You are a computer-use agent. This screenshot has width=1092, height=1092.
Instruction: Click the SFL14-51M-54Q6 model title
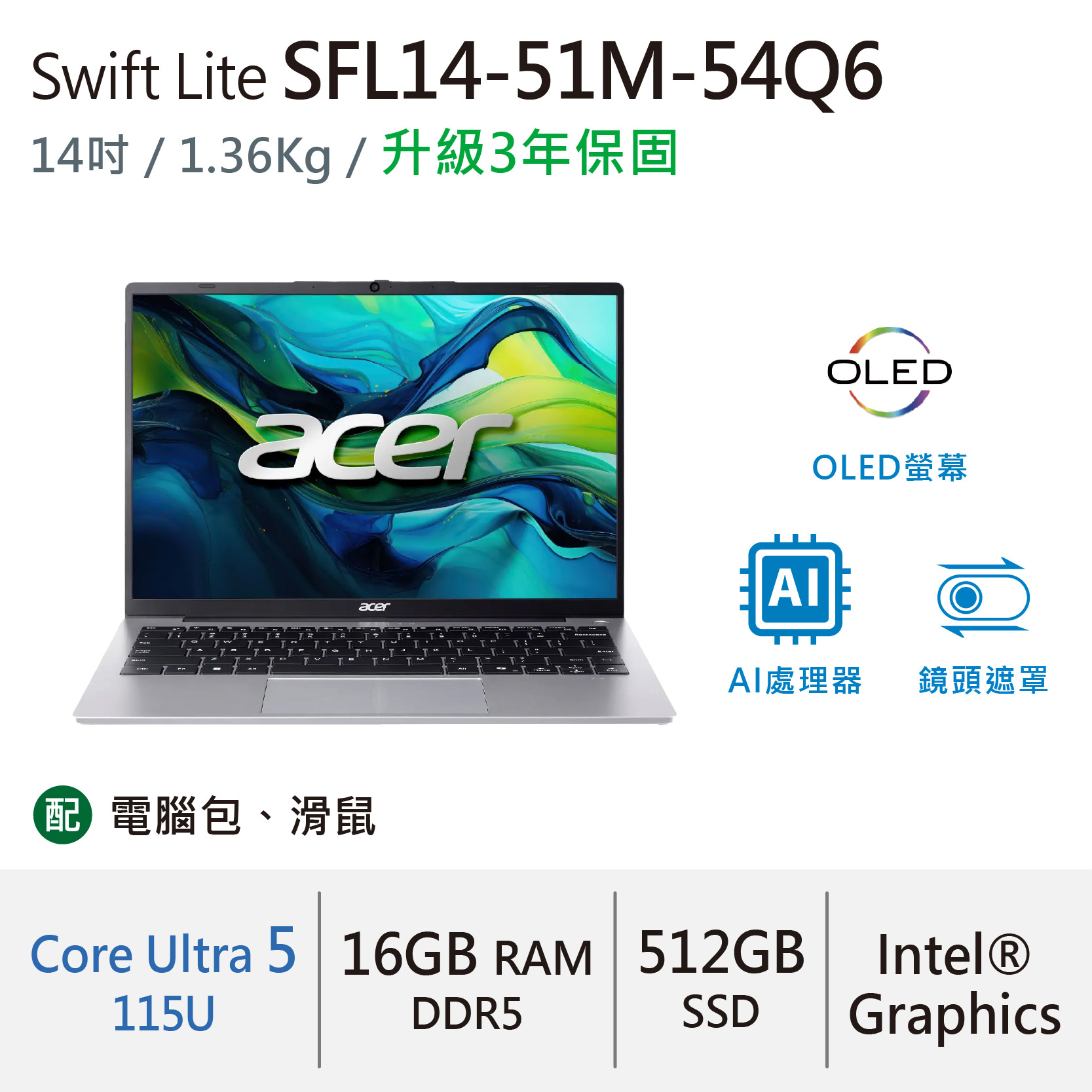(x=583, y=71)
